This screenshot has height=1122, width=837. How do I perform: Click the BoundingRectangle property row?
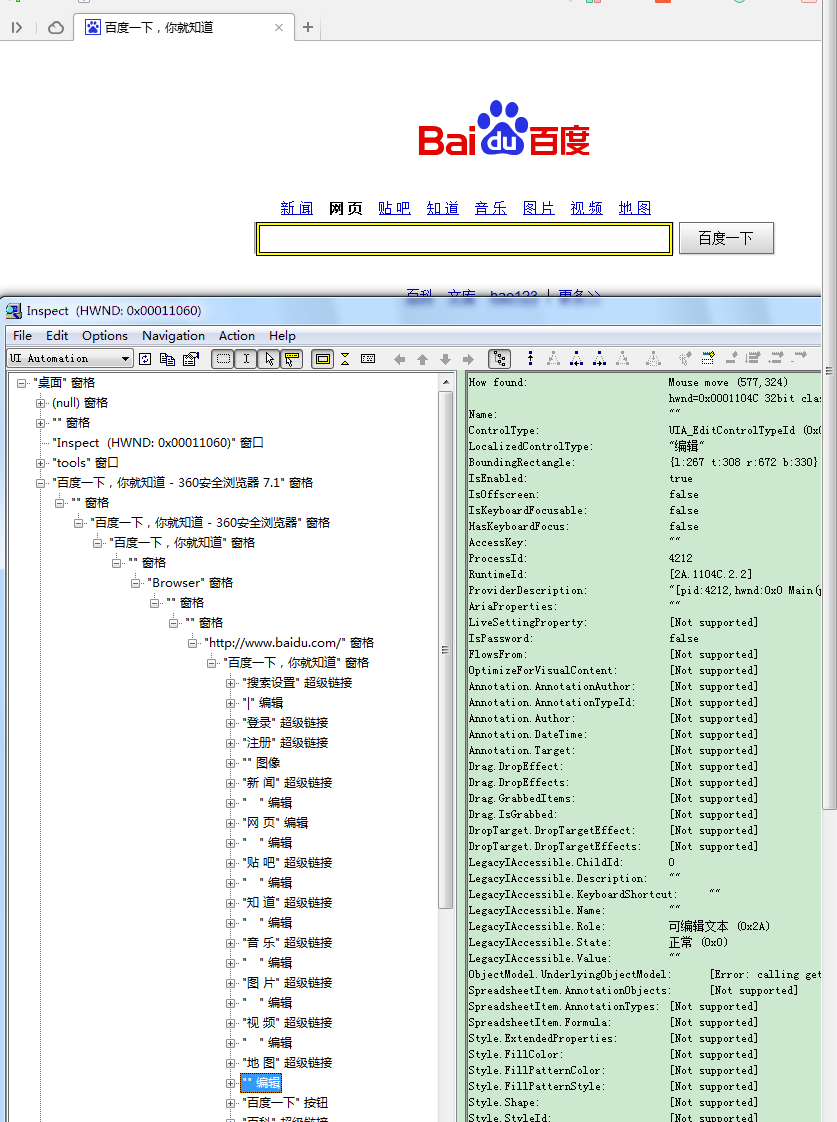tap(643, 463)
